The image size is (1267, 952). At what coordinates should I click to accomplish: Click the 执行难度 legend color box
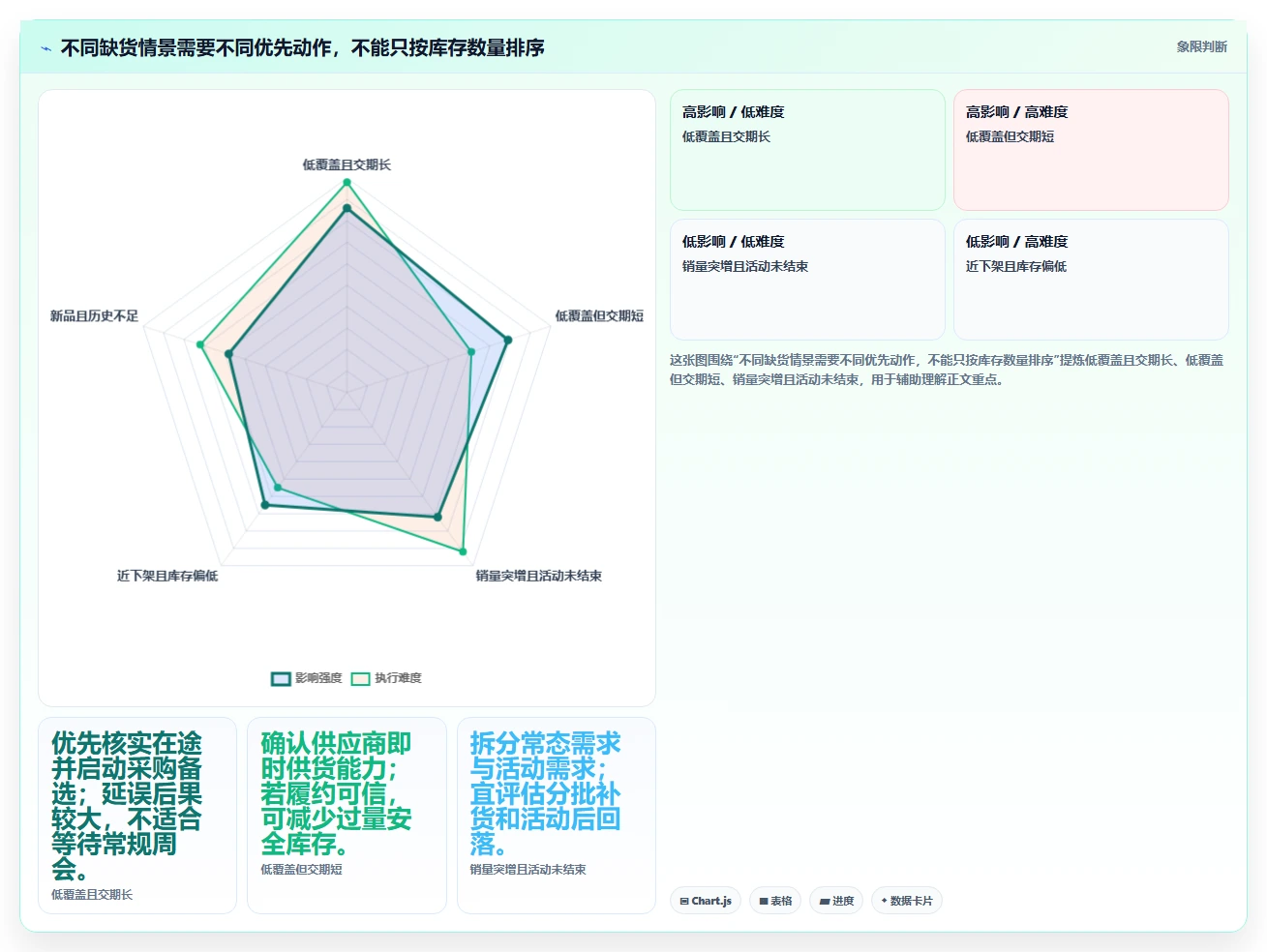tap(360, 679)
